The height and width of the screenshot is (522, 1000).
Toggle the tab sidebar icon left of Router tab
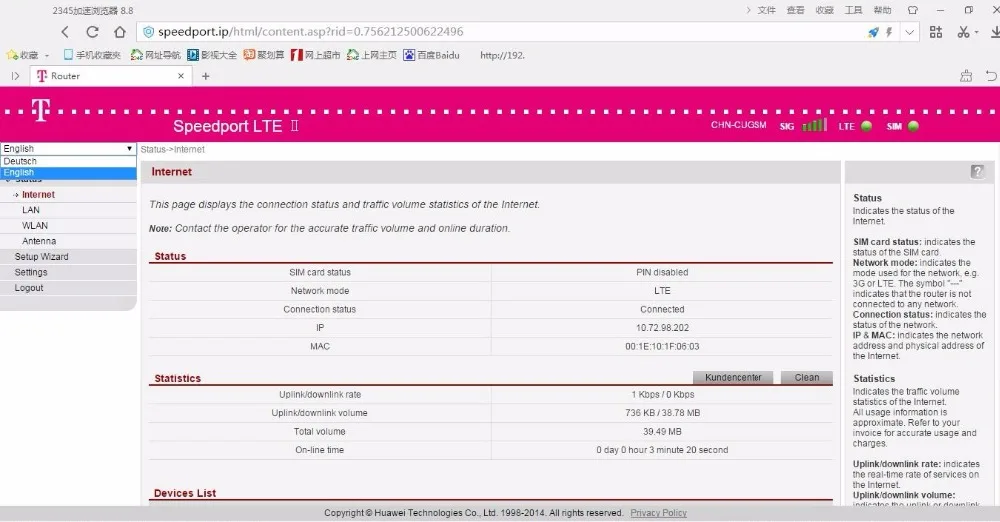click(15, 76)
